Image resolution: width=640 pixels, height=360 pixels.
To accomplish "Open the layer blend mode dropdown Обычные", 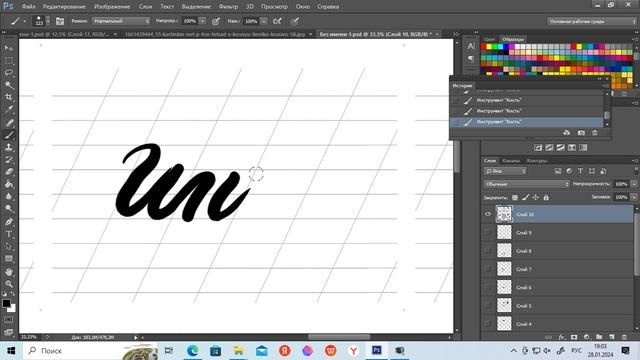I will tap(527, 184).
